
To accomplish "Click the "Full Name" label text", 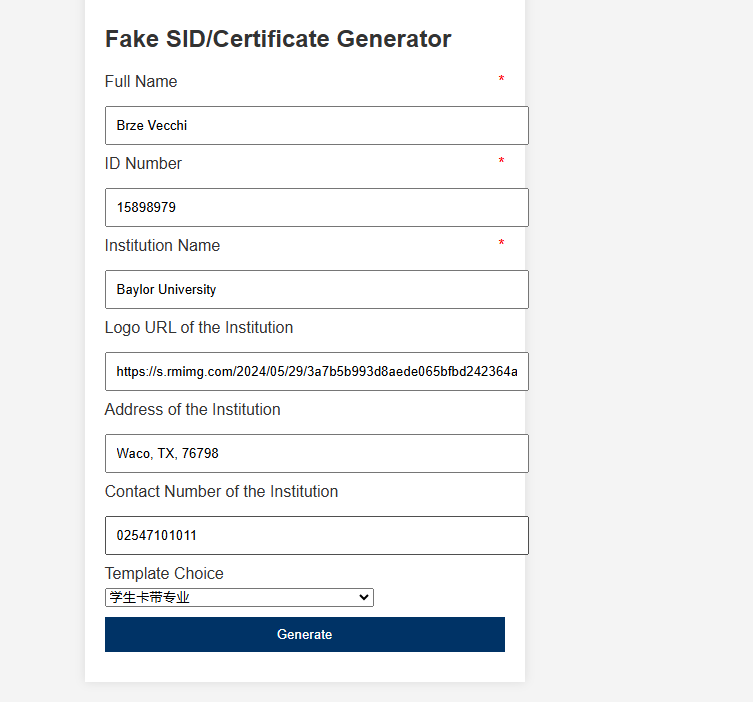I will (x=141, y=82).
